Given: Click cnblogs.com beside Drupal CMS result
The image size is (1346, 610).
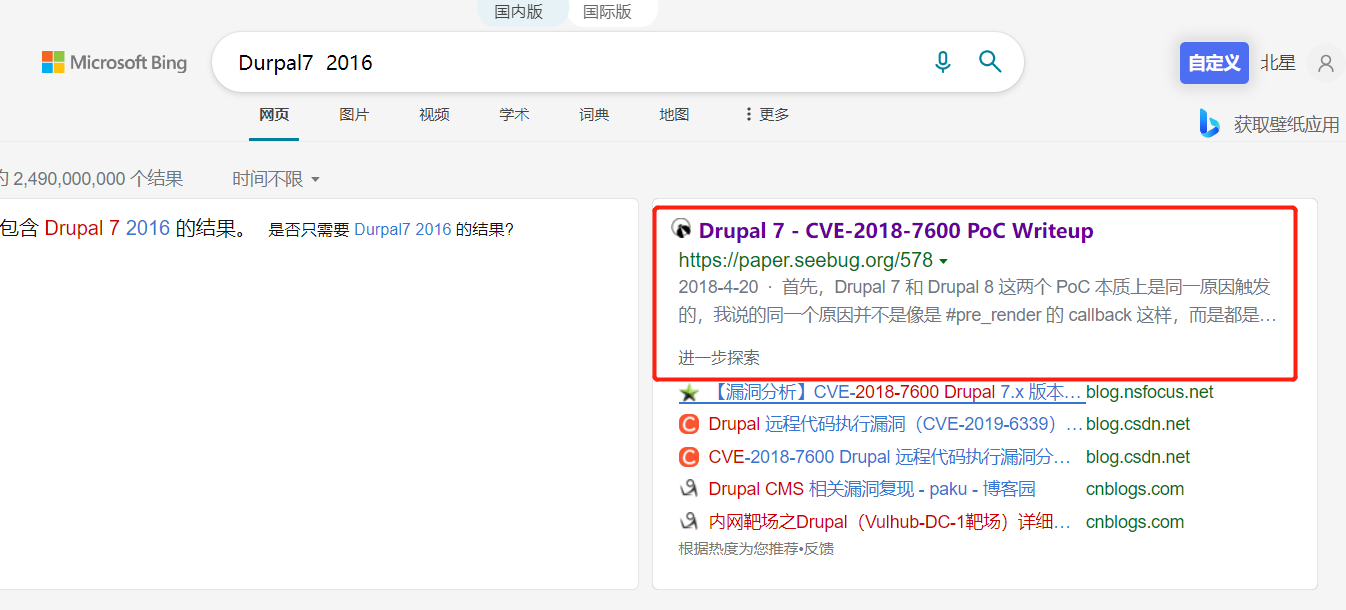Looking at the screenshot, I should pos(1135,489).
